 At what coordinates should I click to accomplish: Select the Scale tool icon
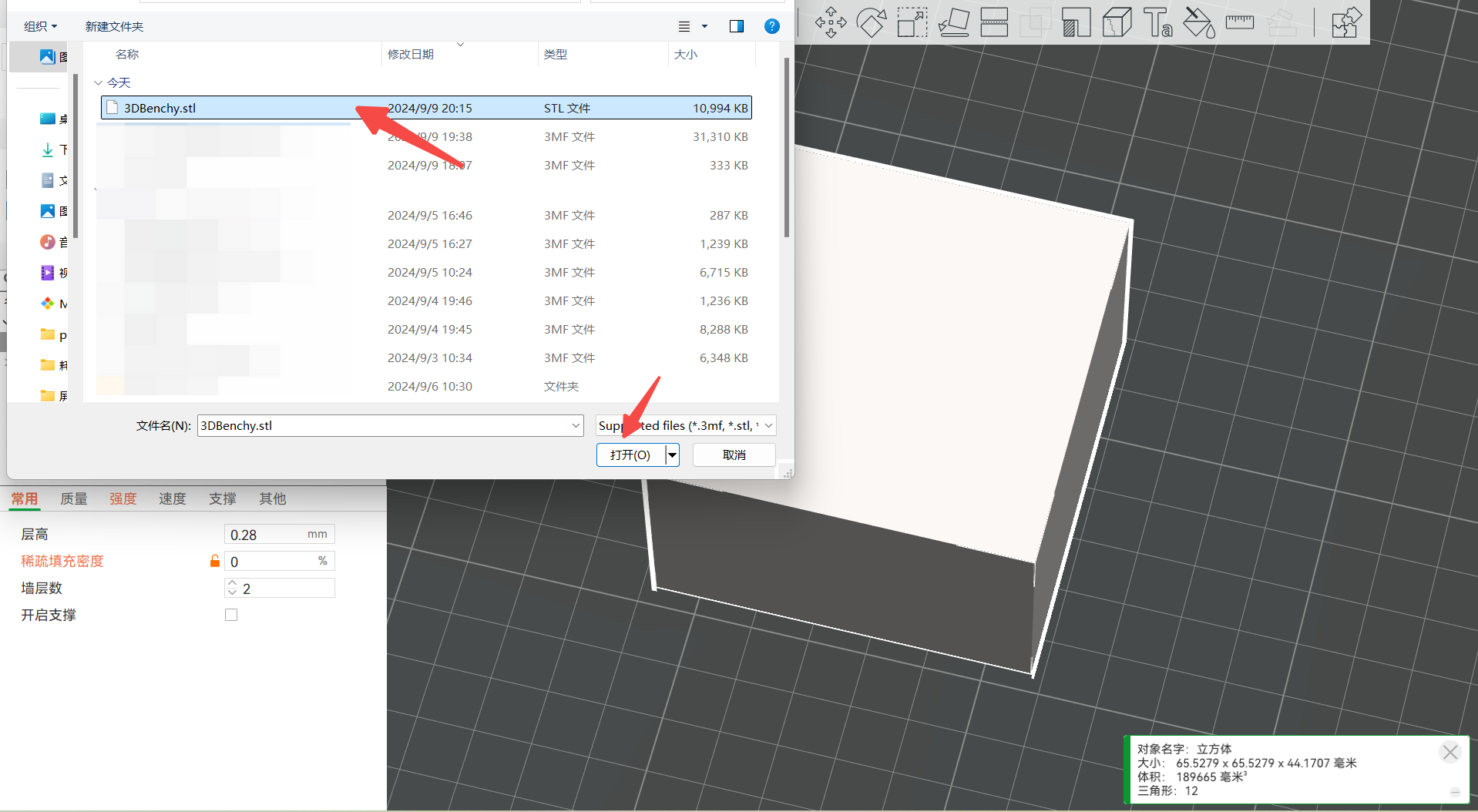coord(912,22)
